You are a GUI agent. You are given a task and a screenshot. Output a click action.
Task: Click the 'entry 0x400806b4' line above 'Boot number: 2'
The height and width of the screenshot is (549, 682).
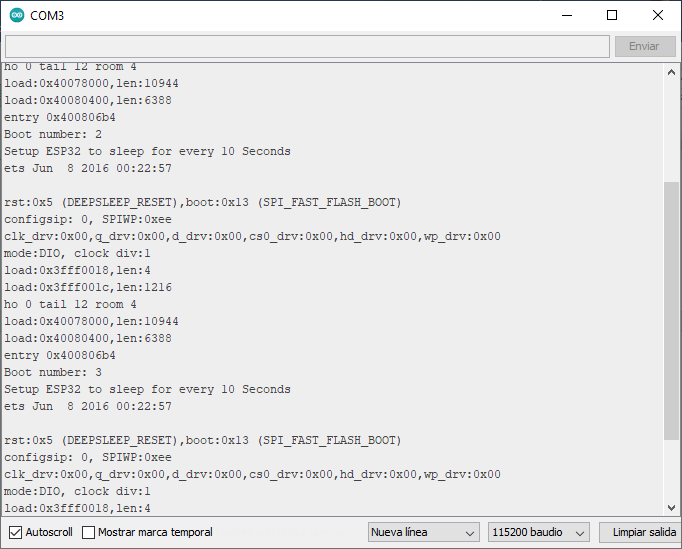coord(60,117)
